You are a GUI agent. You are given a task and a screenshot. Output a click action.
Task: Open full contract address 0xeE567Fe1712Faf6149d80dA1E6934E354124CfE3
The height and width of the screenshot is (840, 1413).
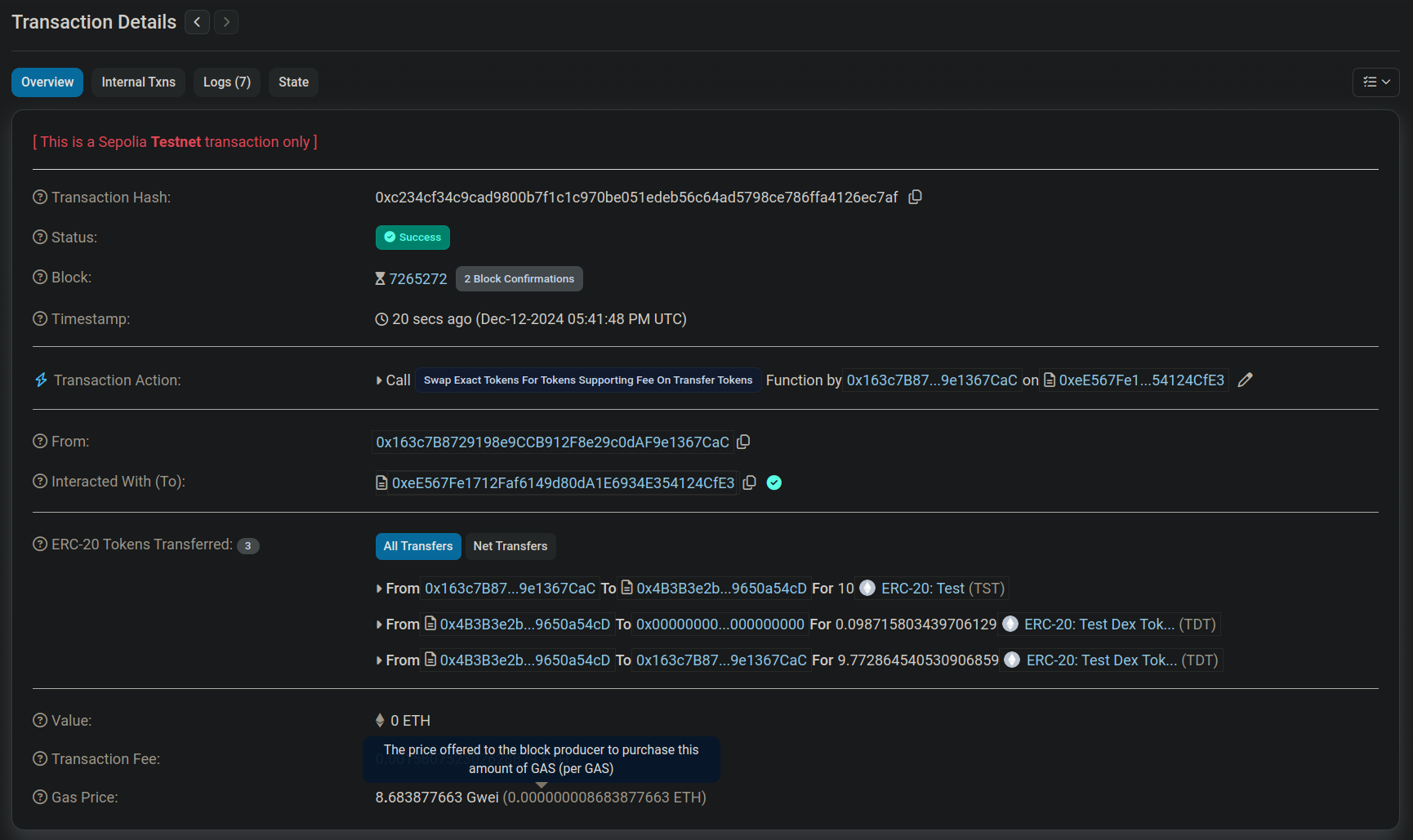coord(564,482)
